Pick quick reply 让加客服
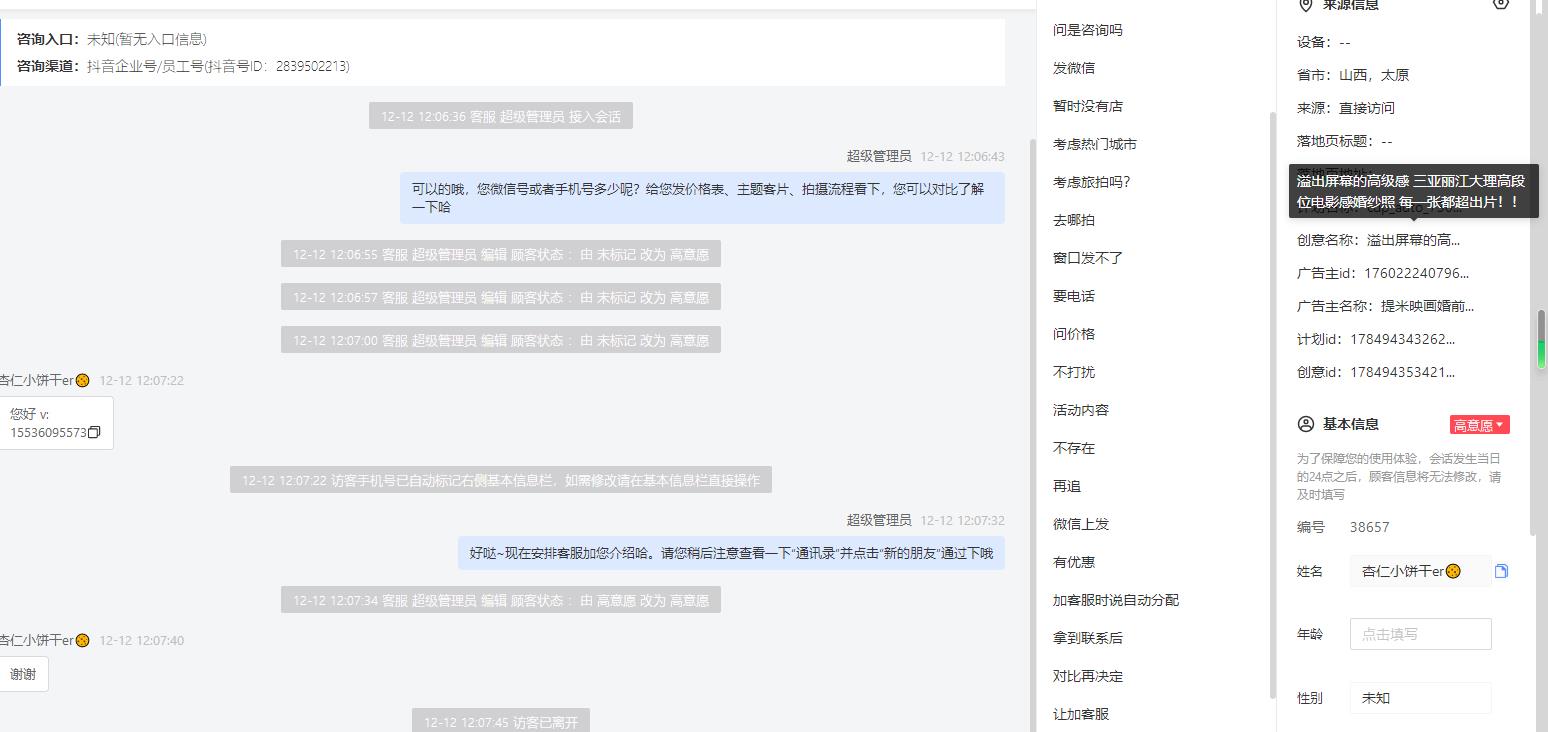 (1080, 714)
